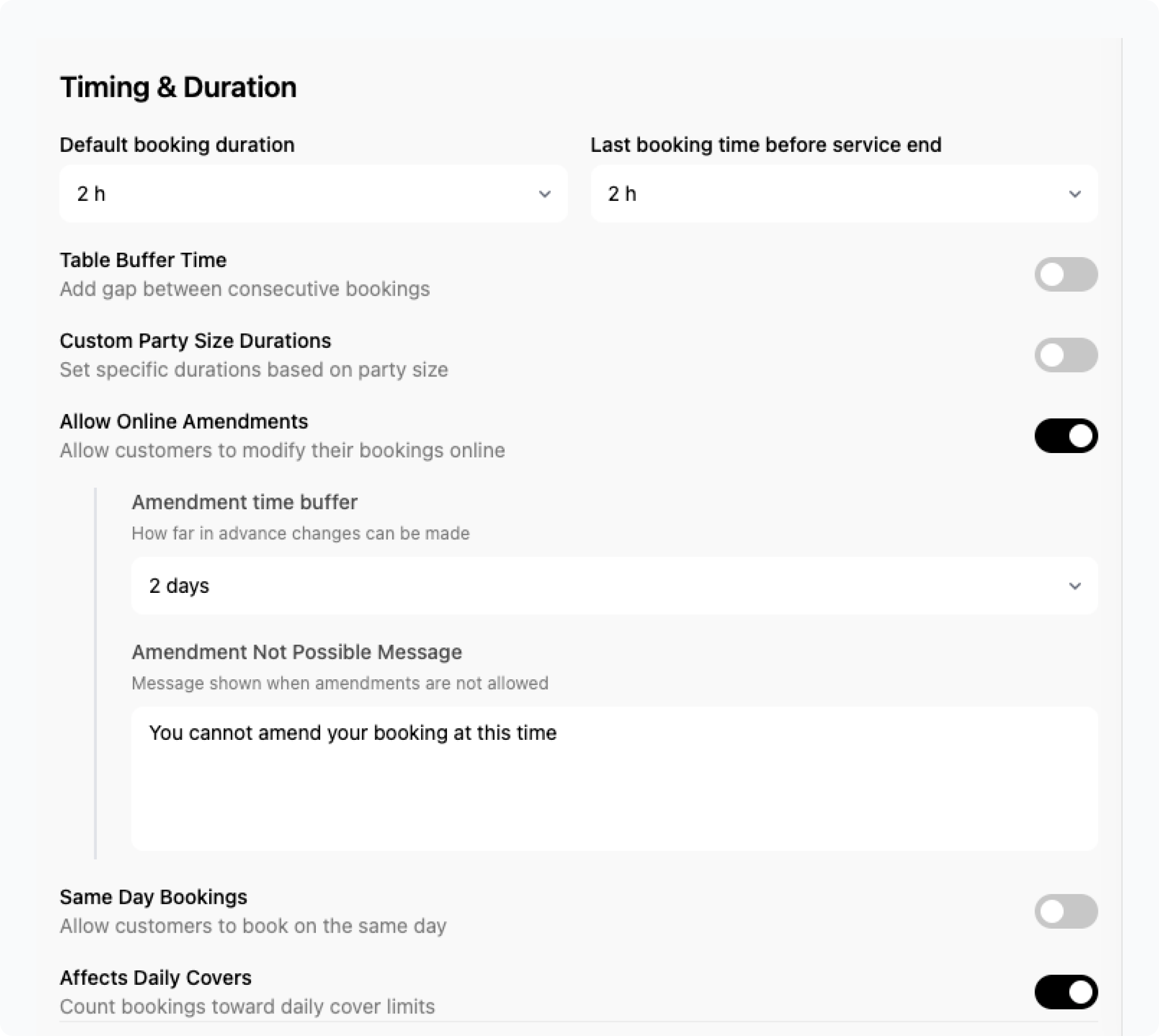Click the Affects Daily Covers label
This screenshot has height=1036, width=1159.
point(155,978)
